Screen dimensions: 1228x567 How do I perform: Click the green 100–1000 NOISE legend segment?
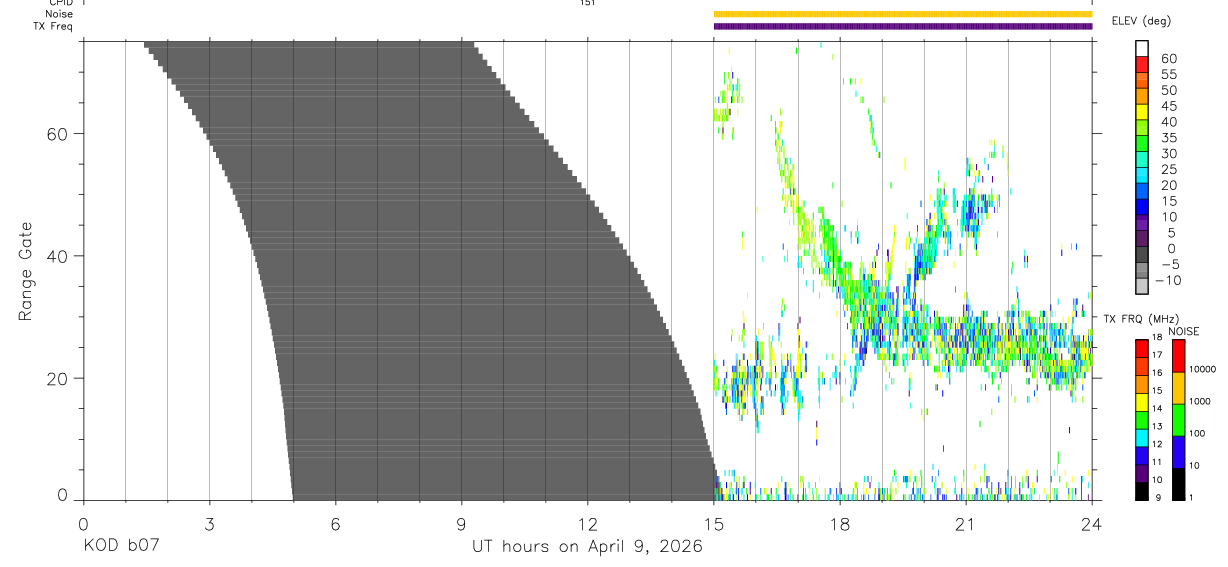click(1179, 420)
